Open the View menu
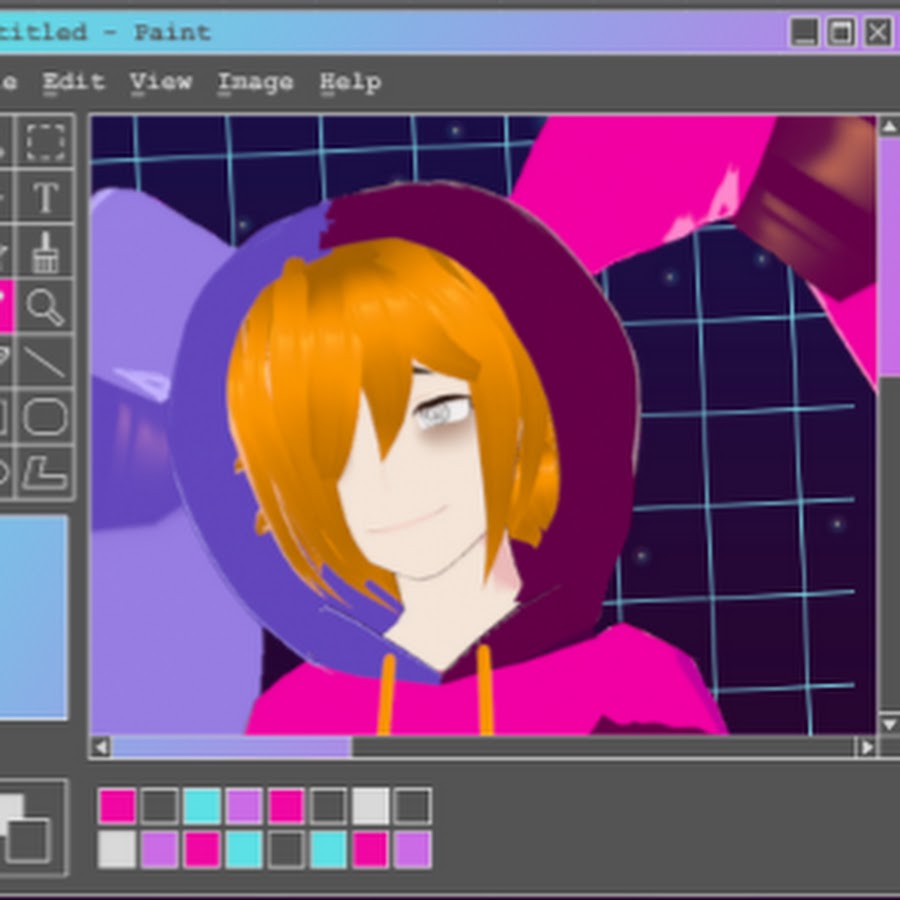This screenshot has height=900, width=900. pos(161,82)
